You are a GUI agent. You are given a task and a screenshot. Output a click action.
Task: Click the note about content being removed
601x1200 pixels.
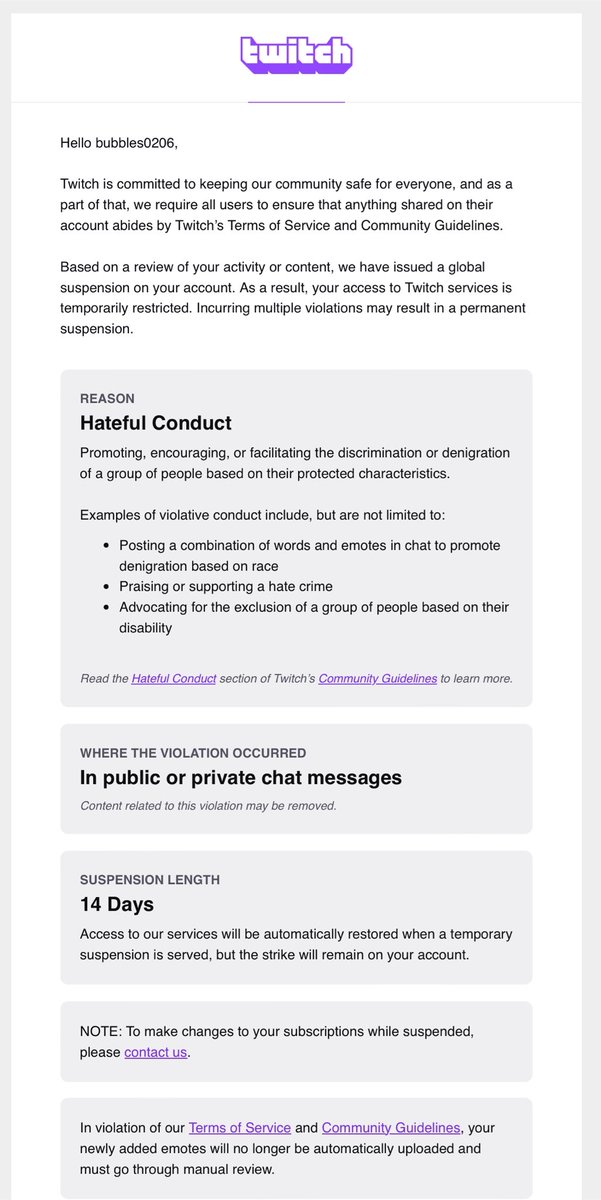(x=208, y=805)
